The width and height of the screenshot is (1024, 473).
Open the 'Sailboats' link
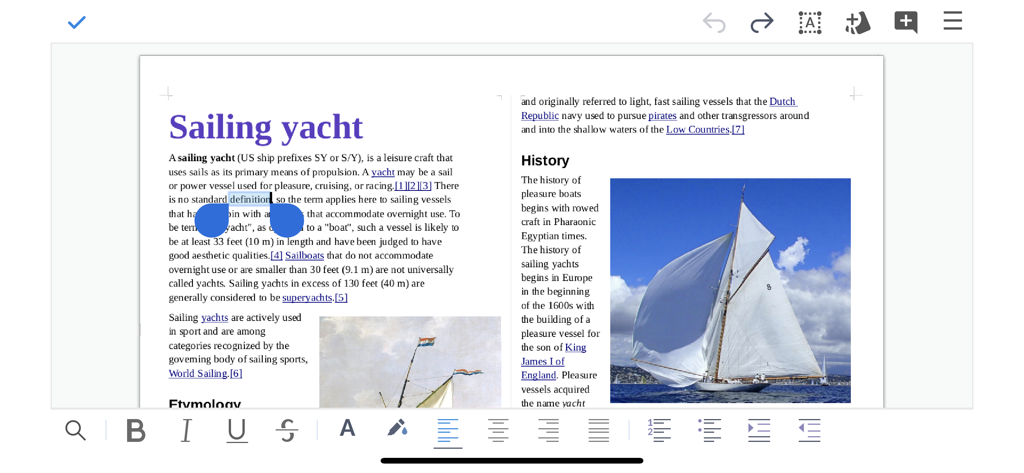coord(304,255)
